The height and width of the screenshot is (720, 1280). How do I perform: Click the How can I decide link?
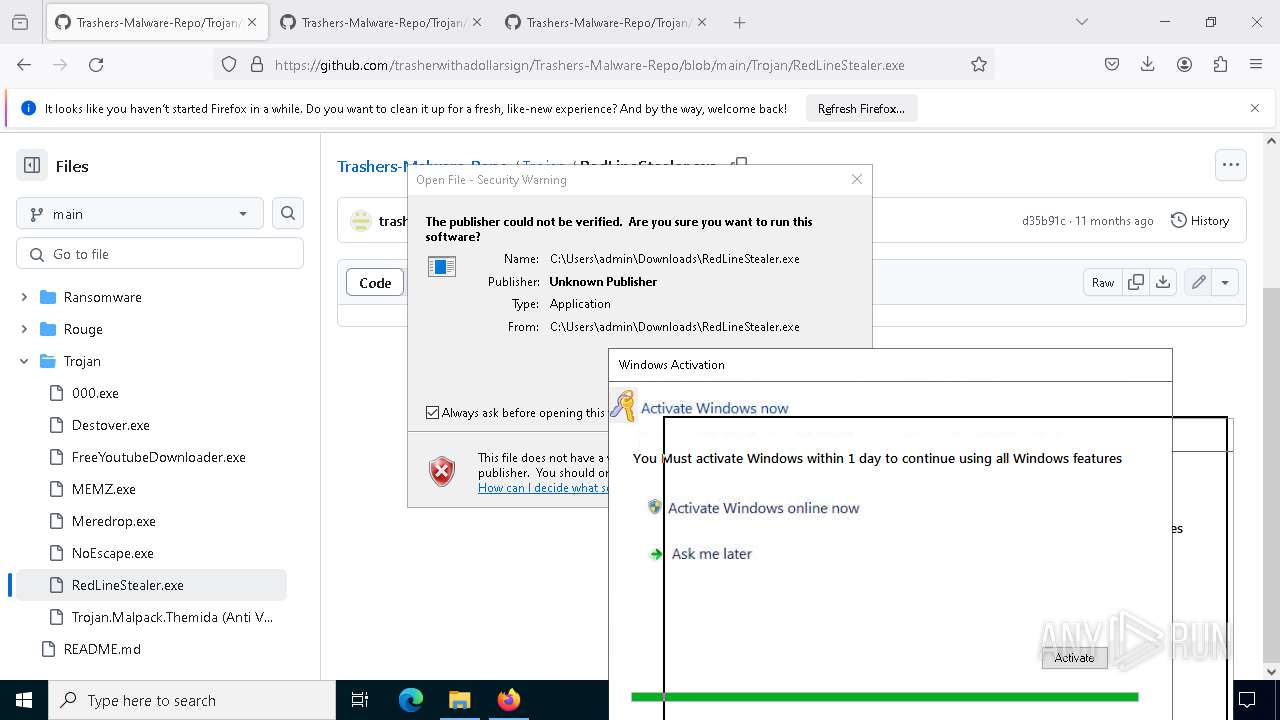coord(543,488)
